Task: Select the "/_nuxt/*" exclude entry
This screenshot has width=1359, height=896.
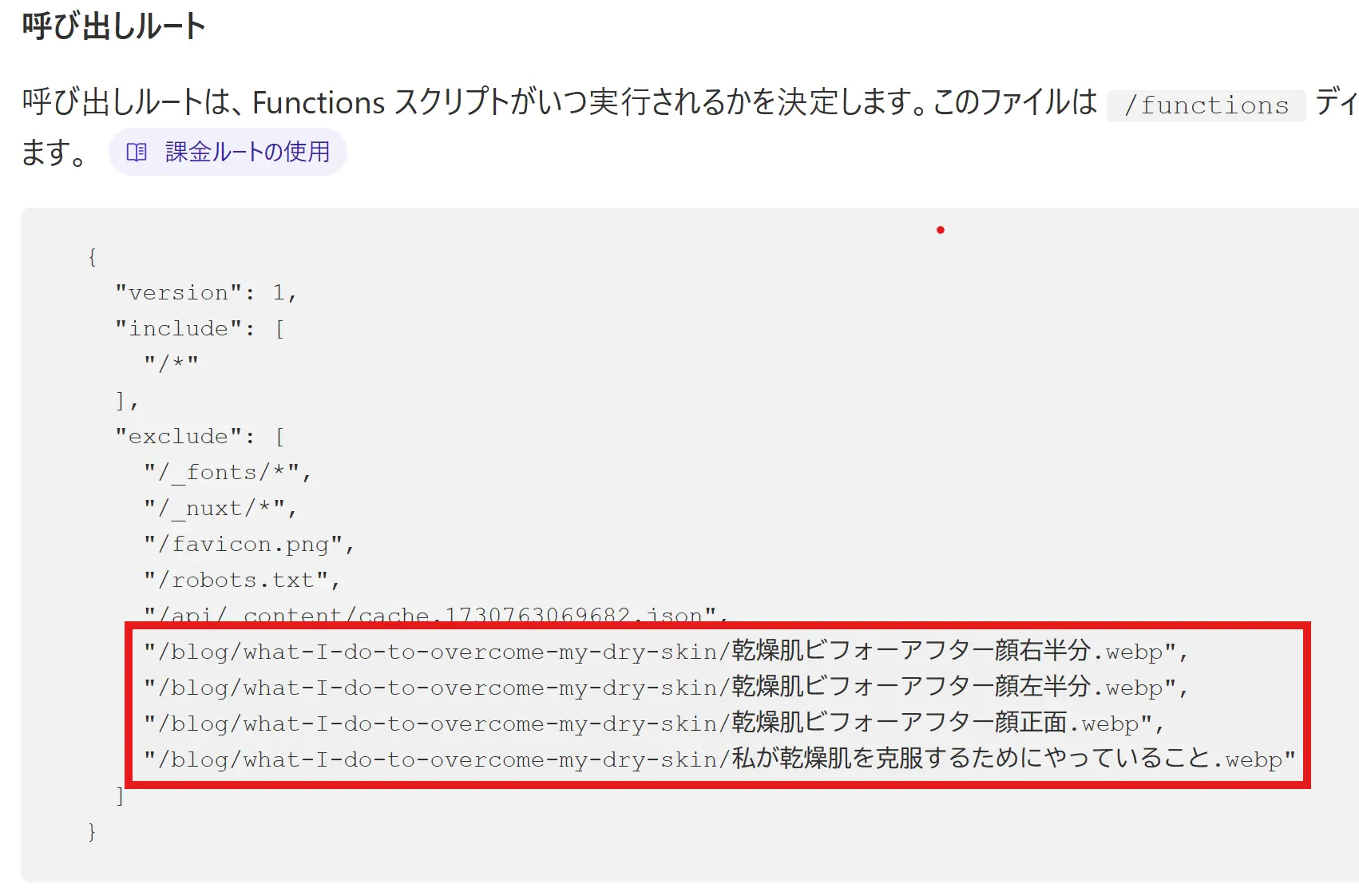Action: pyautogui.click(x=220, y=509)
